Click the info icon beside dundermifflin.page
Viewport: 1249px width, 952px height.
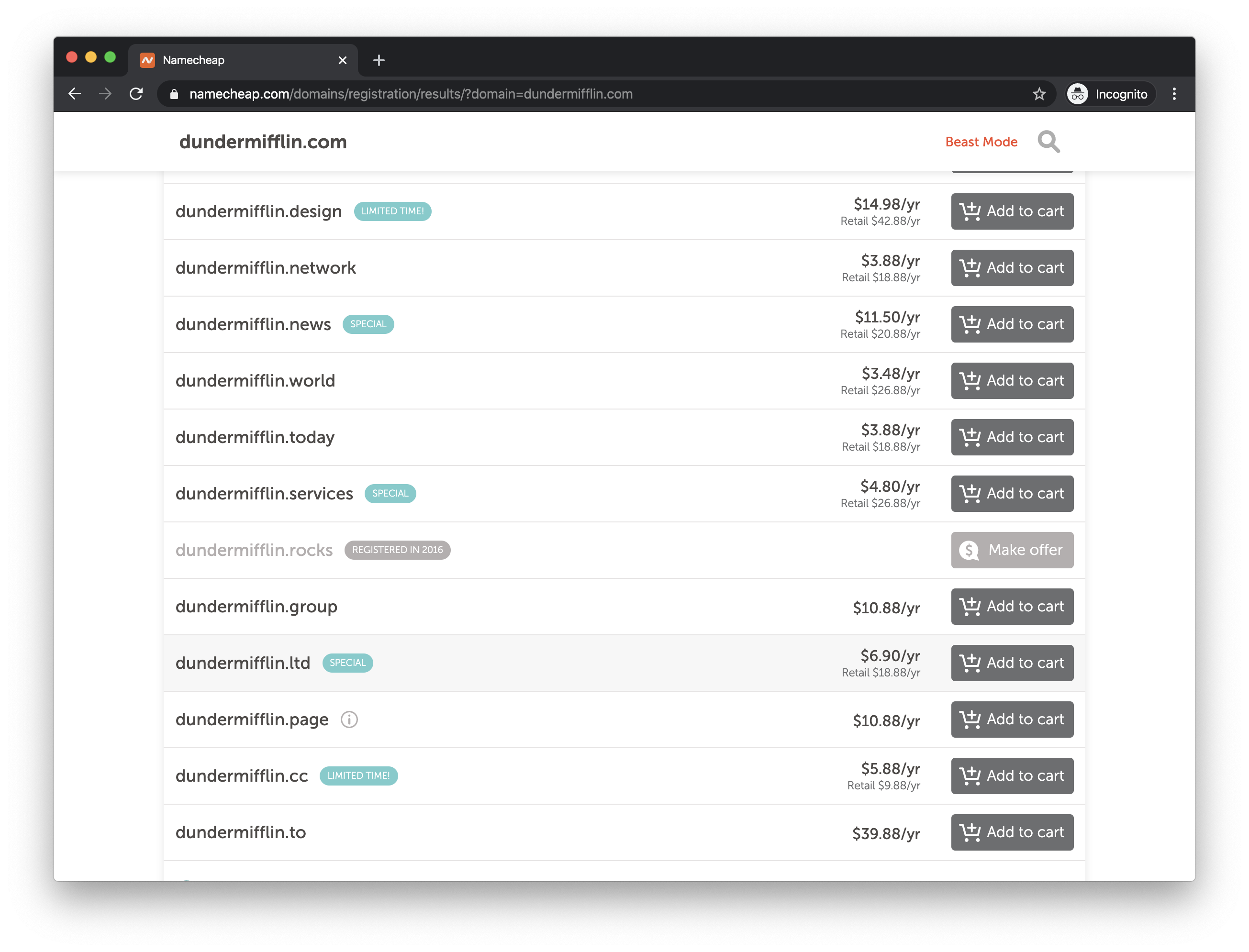pyautogui.click(x=349, y=719)
